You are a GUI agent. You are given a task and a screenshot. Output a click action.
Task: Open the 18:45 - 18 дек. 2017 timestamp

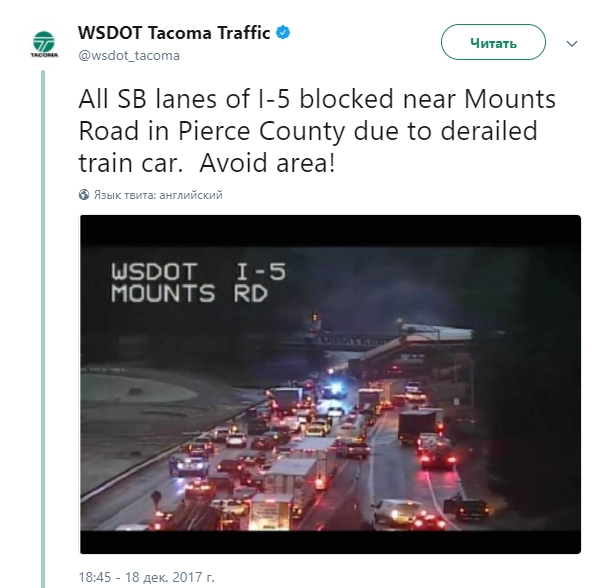pyautogui.click(x=147, y=577)
